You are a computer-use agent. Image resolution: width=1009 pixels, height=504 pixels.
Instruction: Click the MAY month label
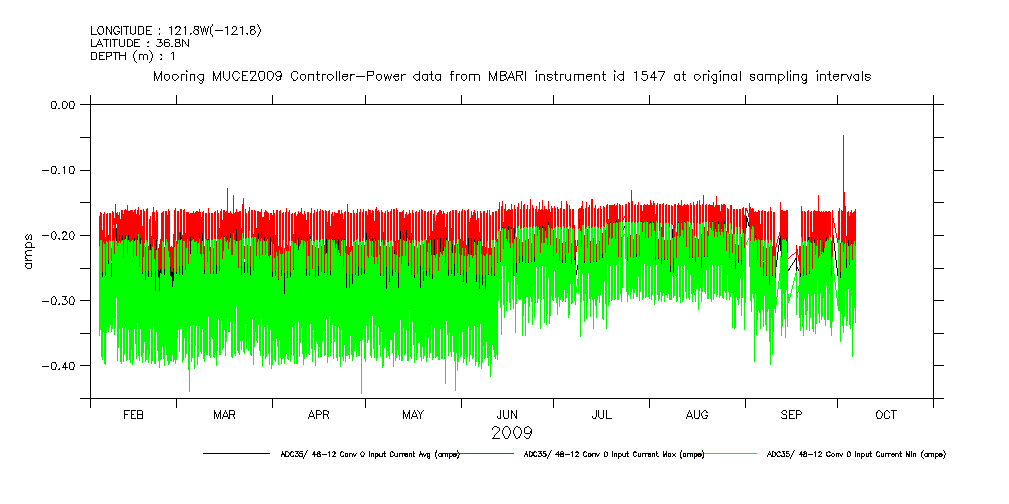tap(413, 414)
